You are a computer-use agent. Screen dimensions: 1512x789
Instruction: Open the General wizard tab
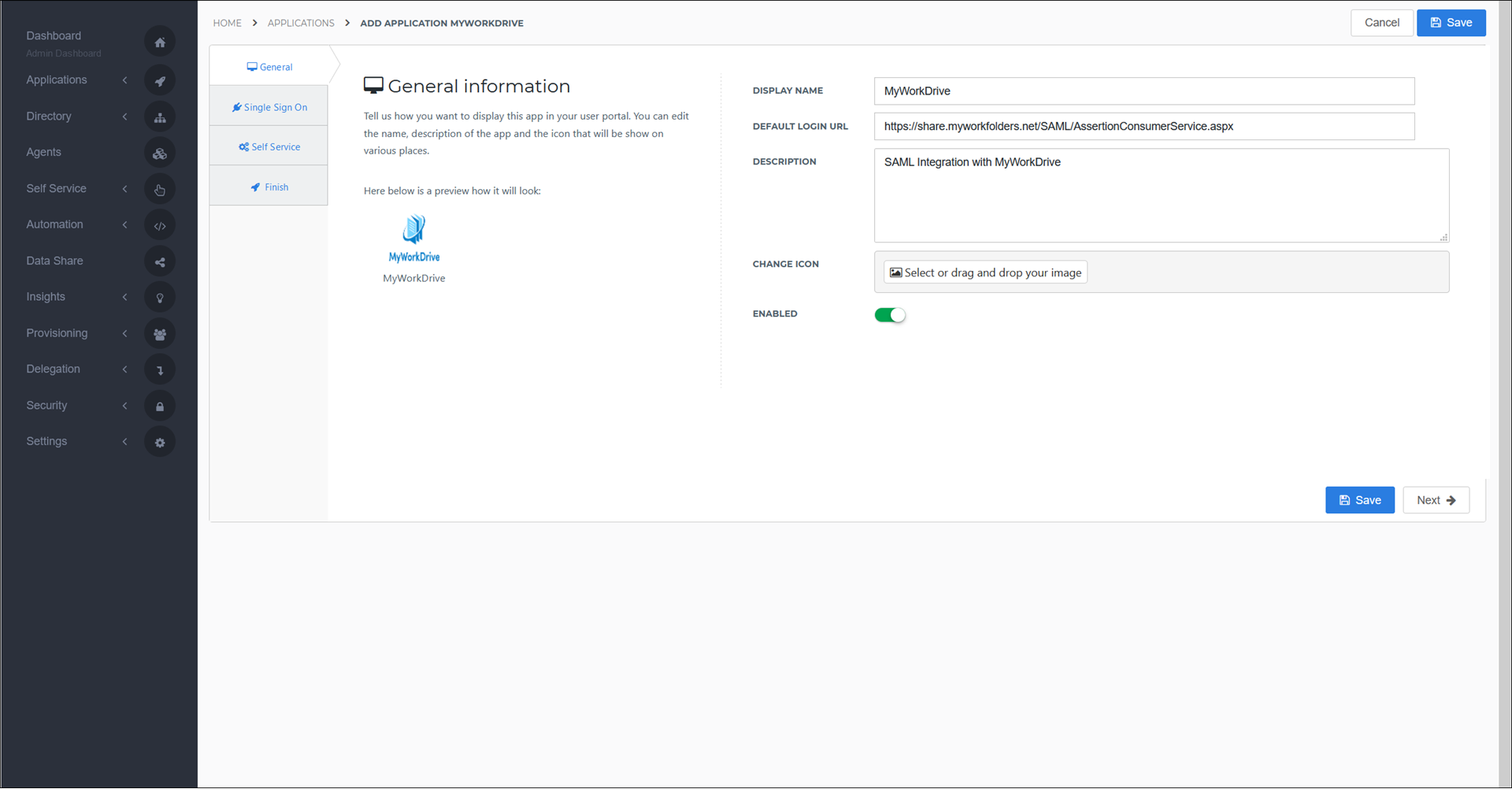click(x=269, y=67)
